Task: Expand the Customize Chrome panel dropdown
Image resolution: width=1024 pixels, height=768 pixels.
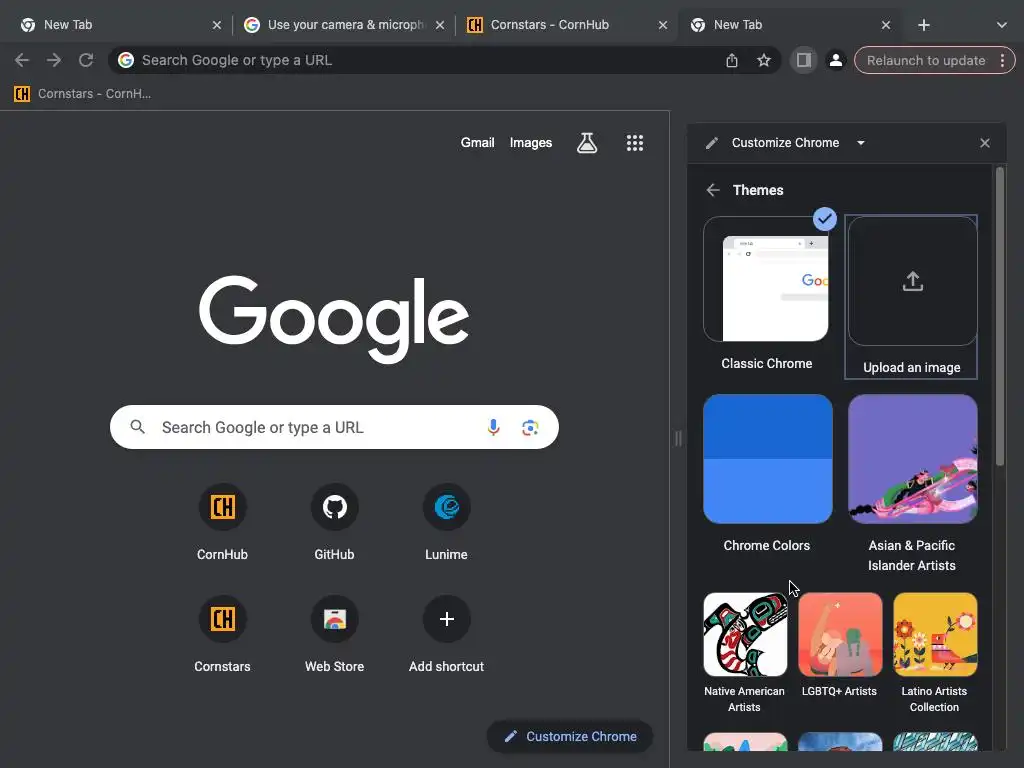Action: tap(861, 142)
